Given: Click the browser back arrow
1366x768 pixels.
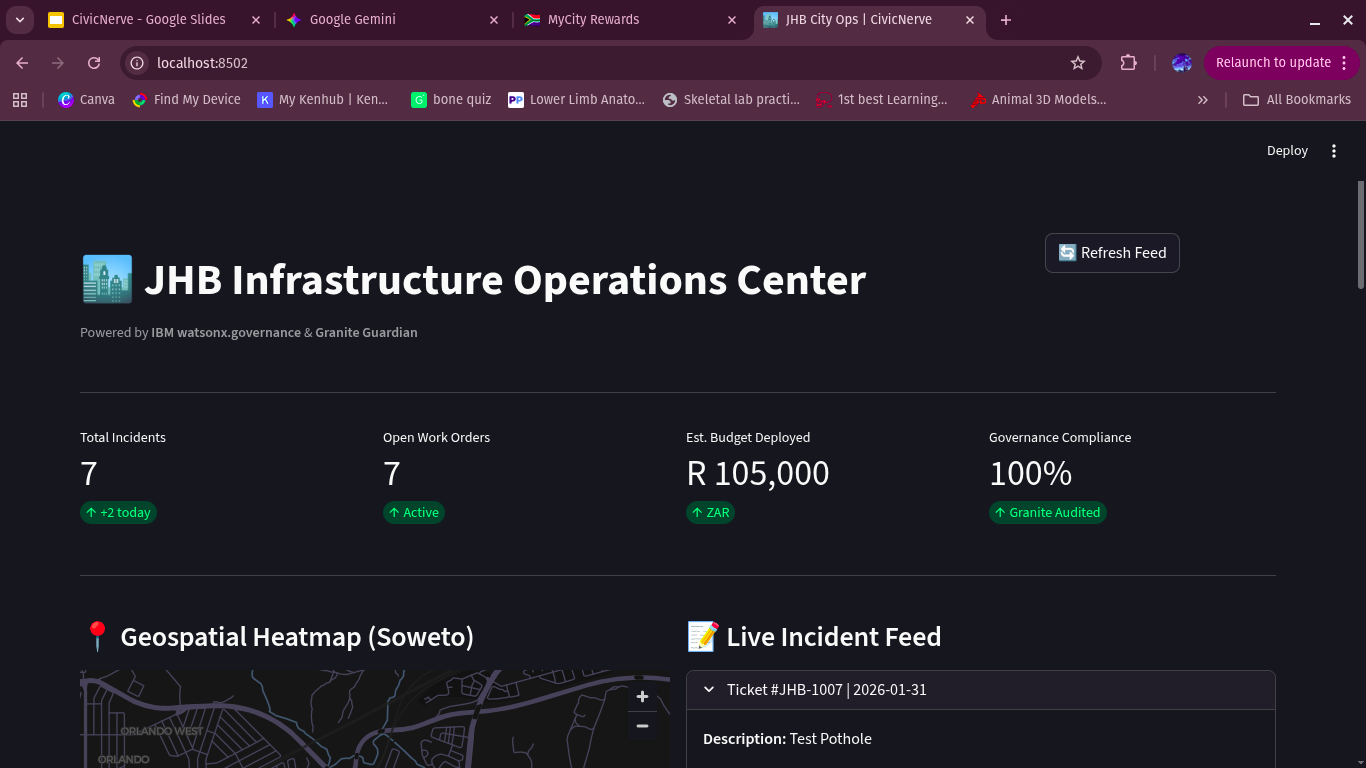Looking at the screenshot, I should pos(22,63).
